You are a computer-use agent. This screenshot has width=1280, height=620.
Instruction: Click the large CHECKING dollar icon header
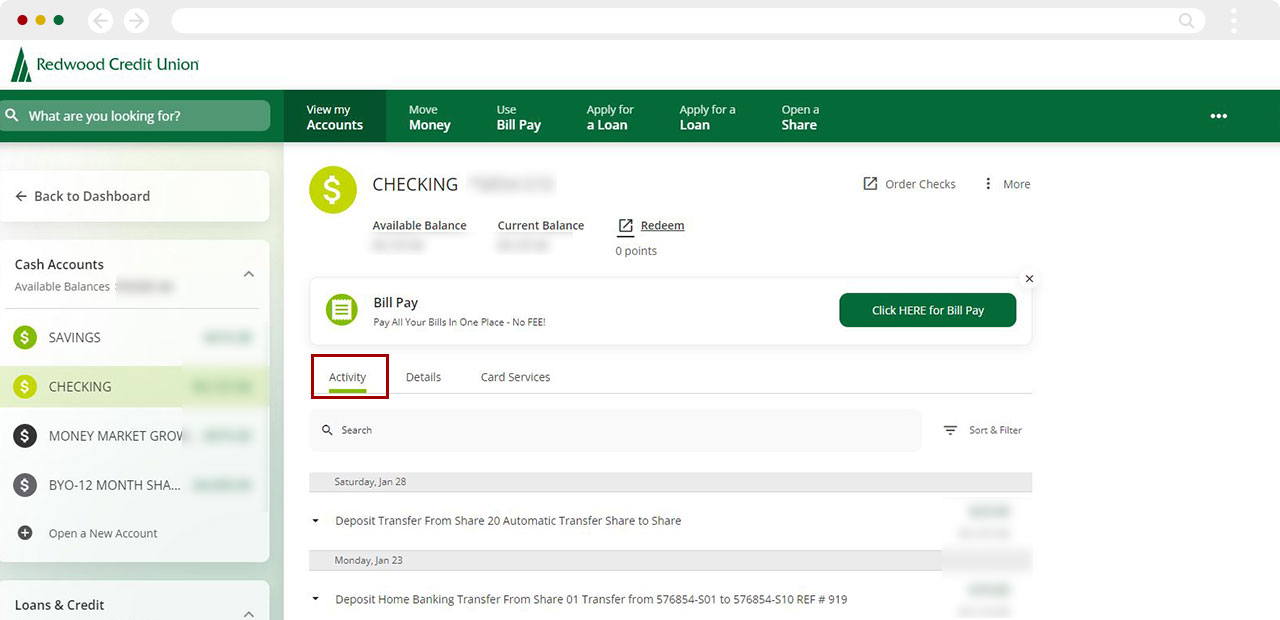click(x=333, y=190)
